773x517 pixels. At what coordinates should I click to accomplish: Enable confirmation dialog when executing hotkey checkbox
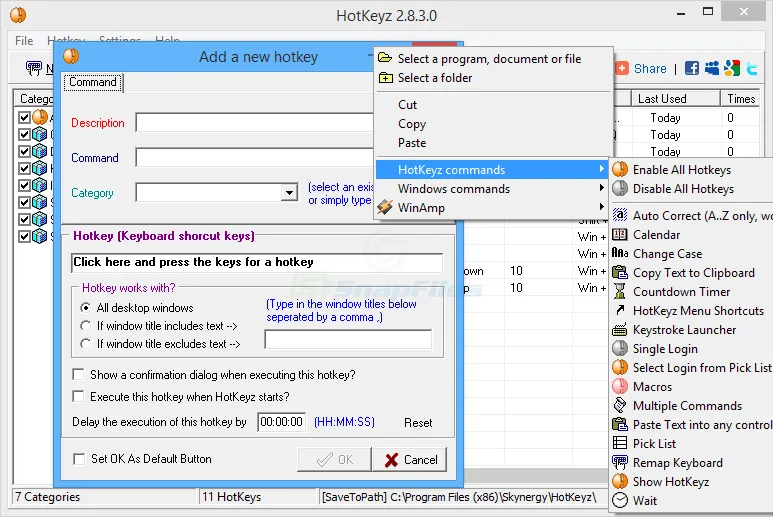(78, 375)
